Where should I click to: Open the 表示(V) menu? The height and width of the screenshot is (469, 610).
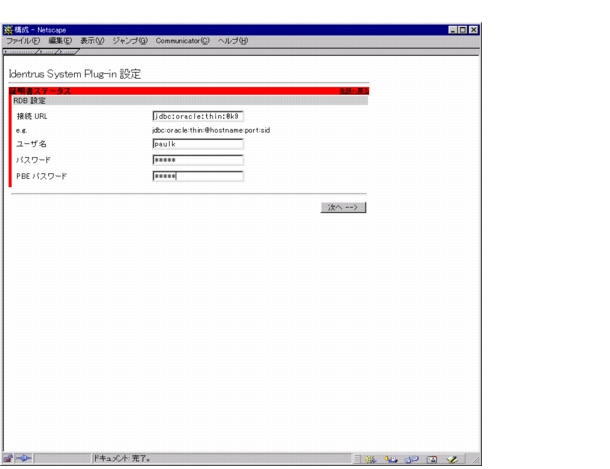click(x=92, y=41)
